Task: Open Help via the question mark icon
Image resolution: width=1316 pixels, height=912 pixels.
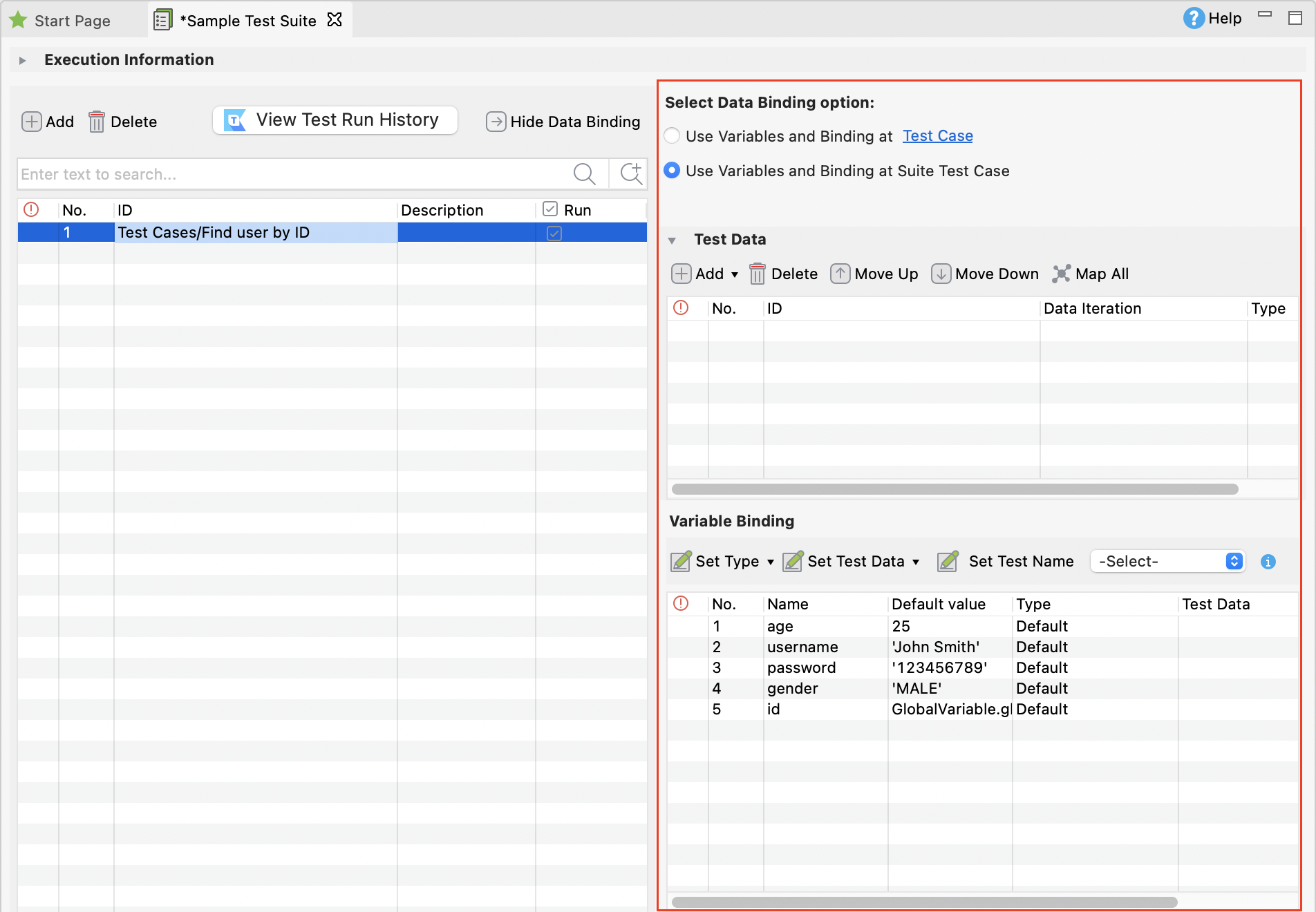Action: 1194,18
